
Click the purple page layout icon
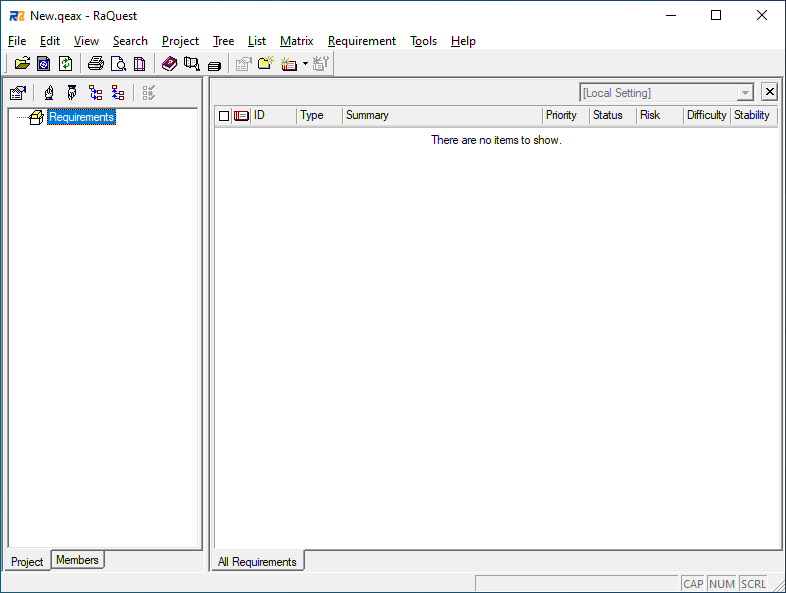[x=139, y=64]
